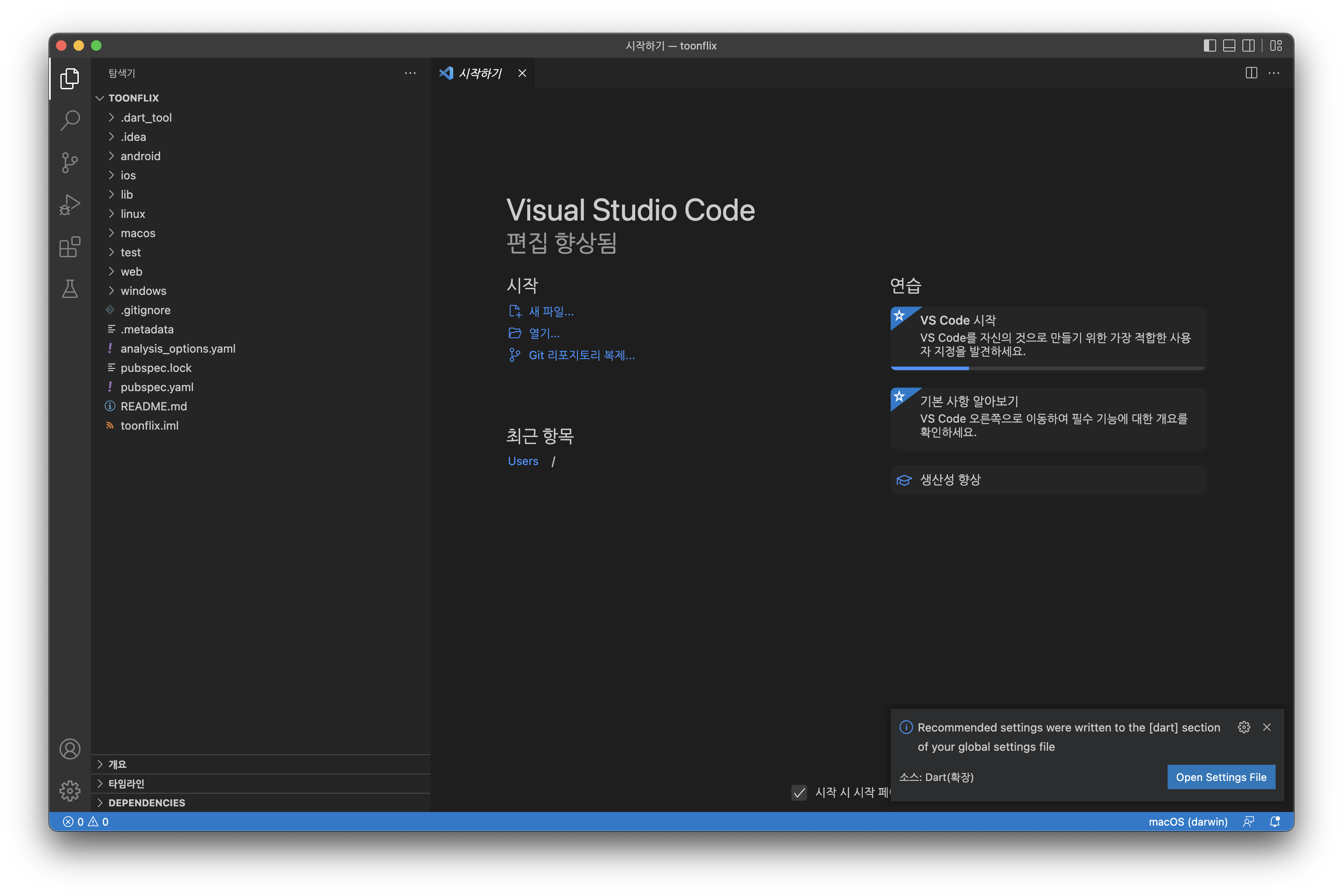Open the toonflix.iml file

click(x=260, y=426)
